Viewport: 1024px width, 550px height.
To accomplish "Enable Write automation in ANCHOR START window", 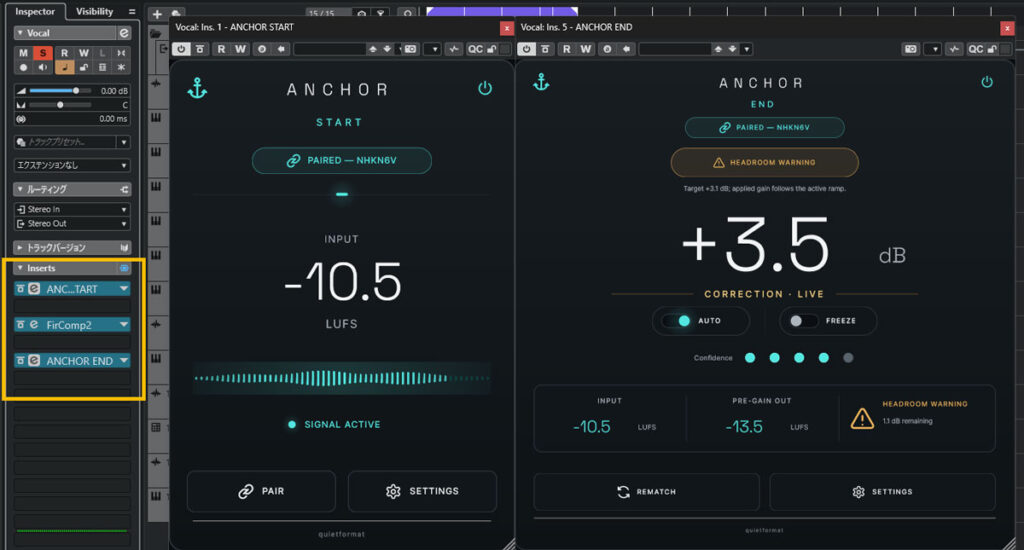I will 240,49.
